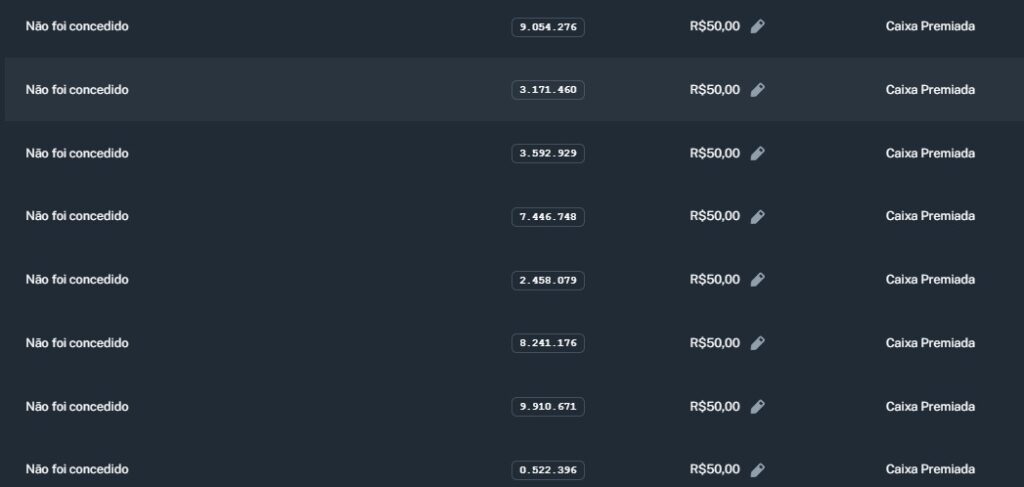The width and height of the screenshot is (1024, 487).
Task: Click the R$50,00 amount in the 8.241.176 row
Action: [715, 343]
